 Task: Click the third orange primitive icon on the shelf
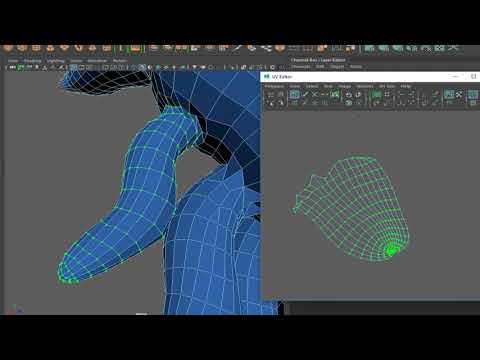[36, 49]
